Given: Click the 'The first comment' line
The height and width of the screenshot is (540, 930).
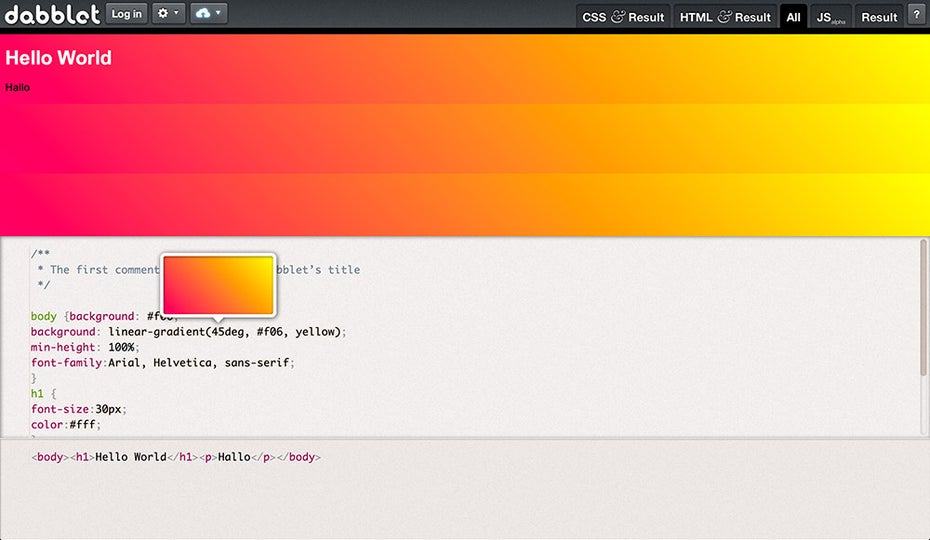Looking at the screenshot, I should click(x=198, y=269).
